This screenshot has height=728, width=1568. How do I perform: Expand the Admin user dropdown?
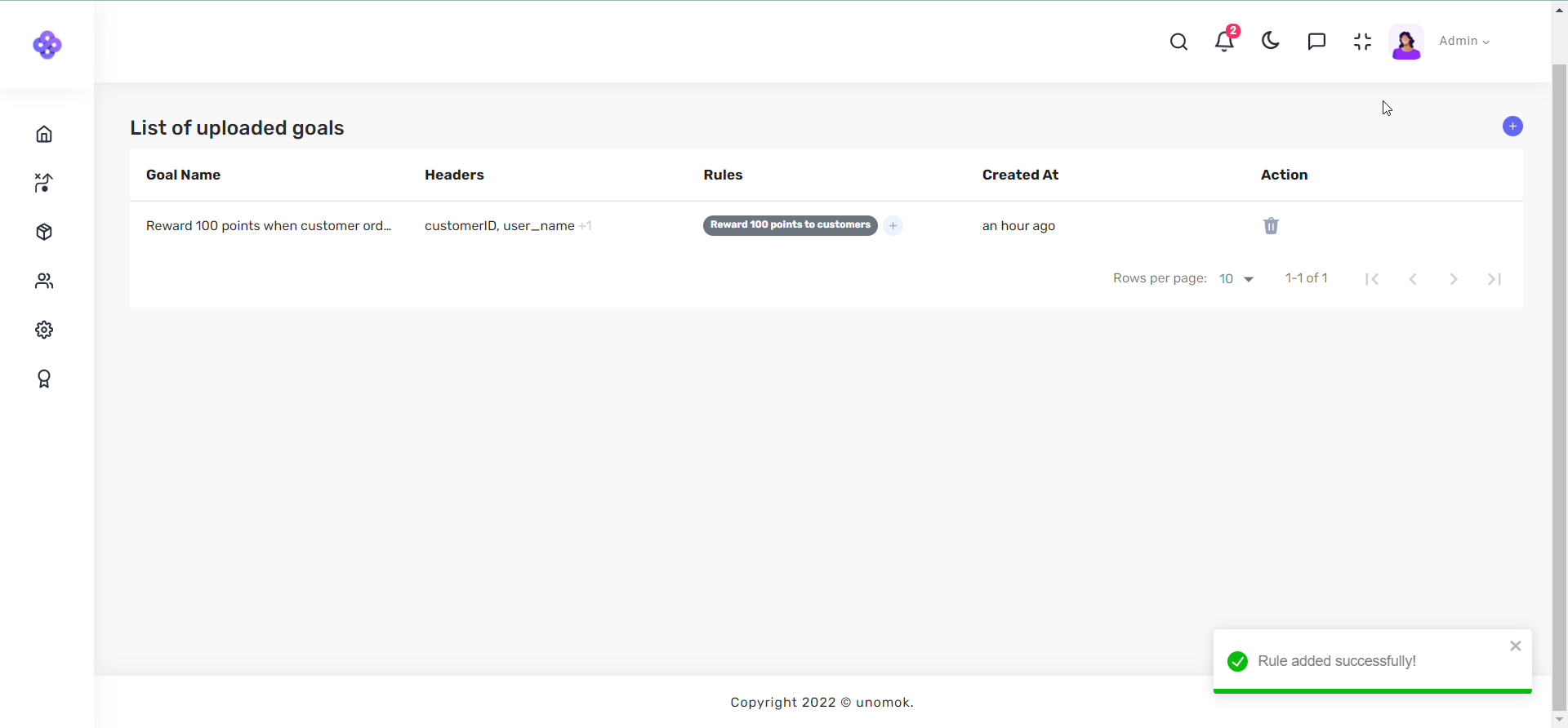[1464, 42]
